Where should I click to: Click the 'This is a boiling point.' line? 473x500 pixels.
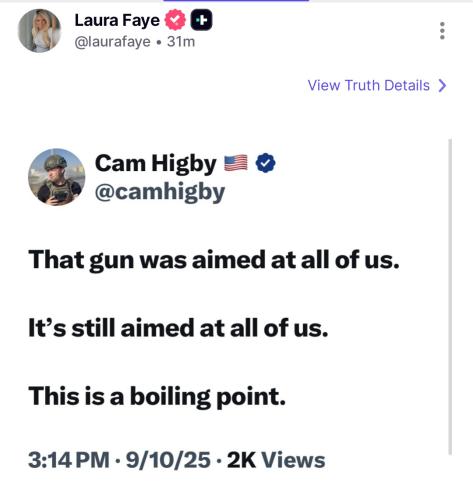[157, 397]
